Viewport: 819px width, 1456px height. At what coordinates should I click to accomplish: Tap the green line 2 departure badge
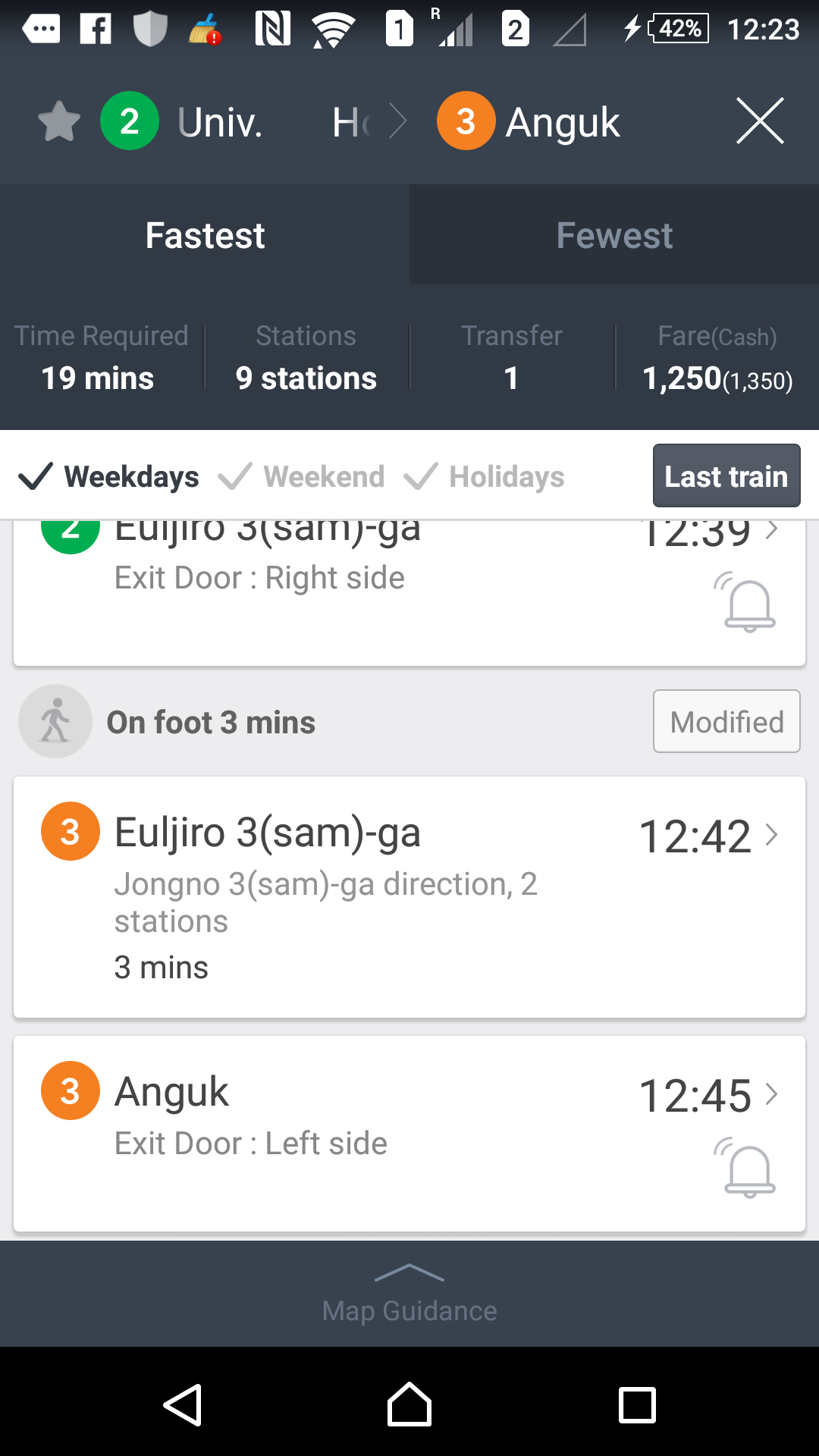click(x=130, y=121)
